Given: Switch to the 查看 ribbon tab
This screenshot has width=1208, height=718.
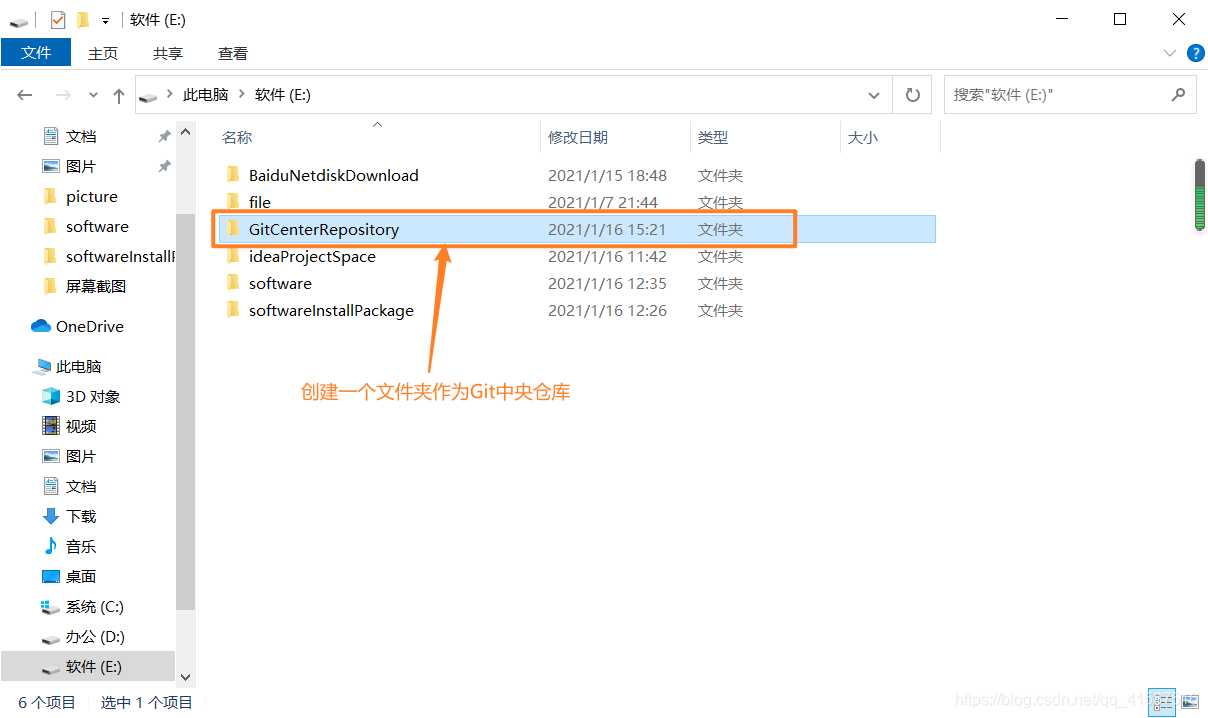Looking at the screenshot, I should tap(233, 53).
